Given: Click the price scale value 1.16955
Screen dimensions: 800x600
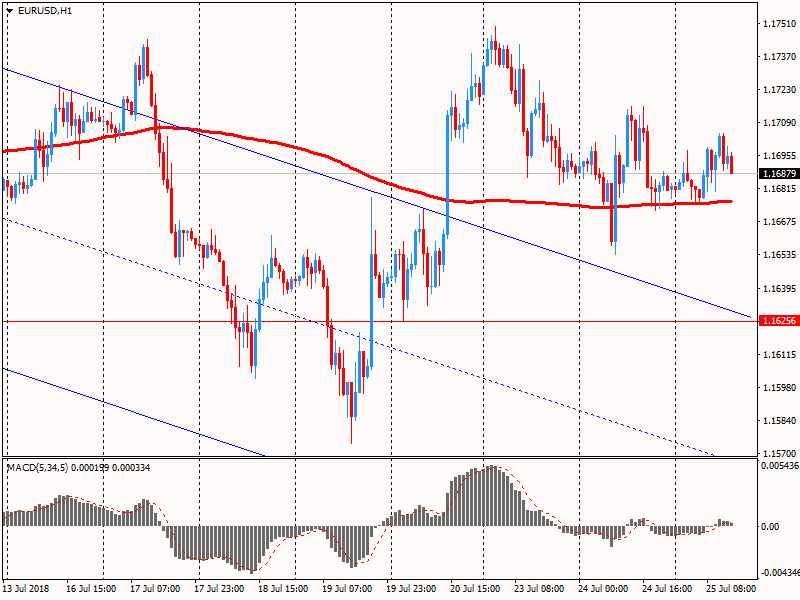Looking at the screenshot, I should pyautogui.click(x=779, y=156).
